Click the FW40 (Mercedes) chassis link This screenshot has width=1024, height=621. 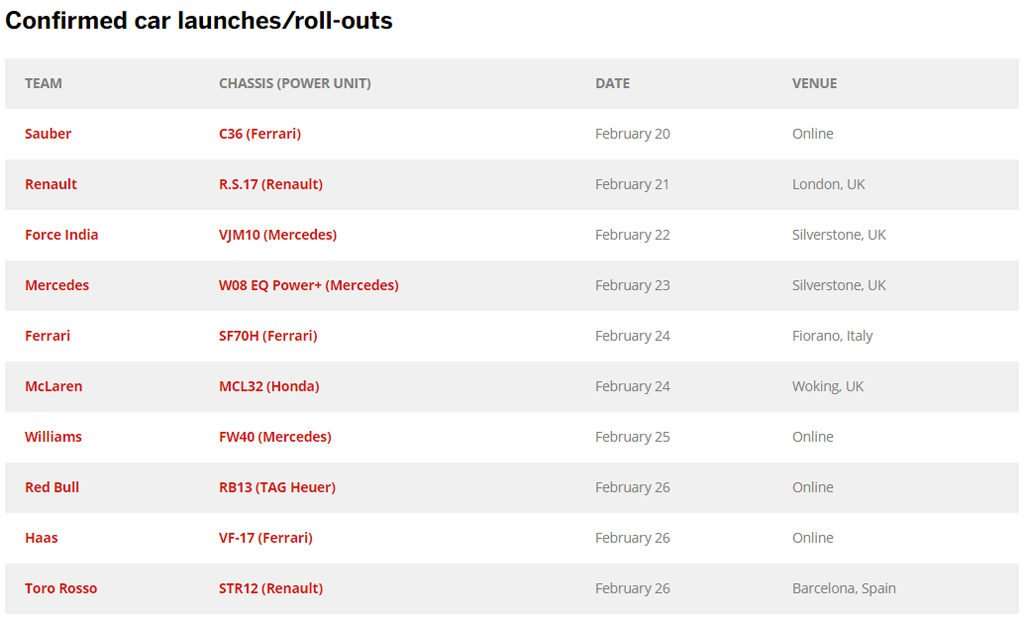coord(275,437)
